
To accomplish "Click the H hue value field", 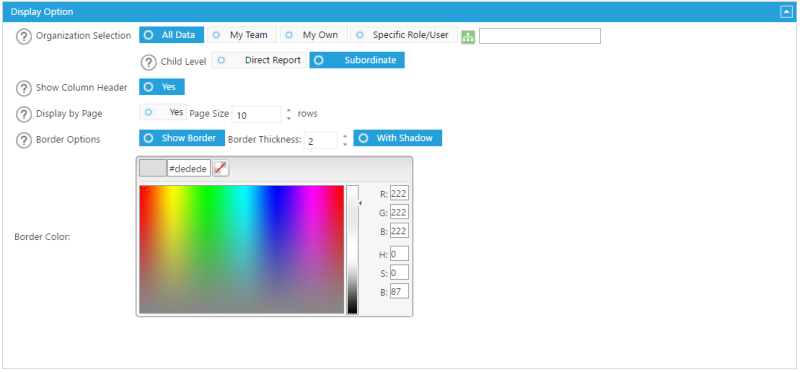I will tap(399, 254).
